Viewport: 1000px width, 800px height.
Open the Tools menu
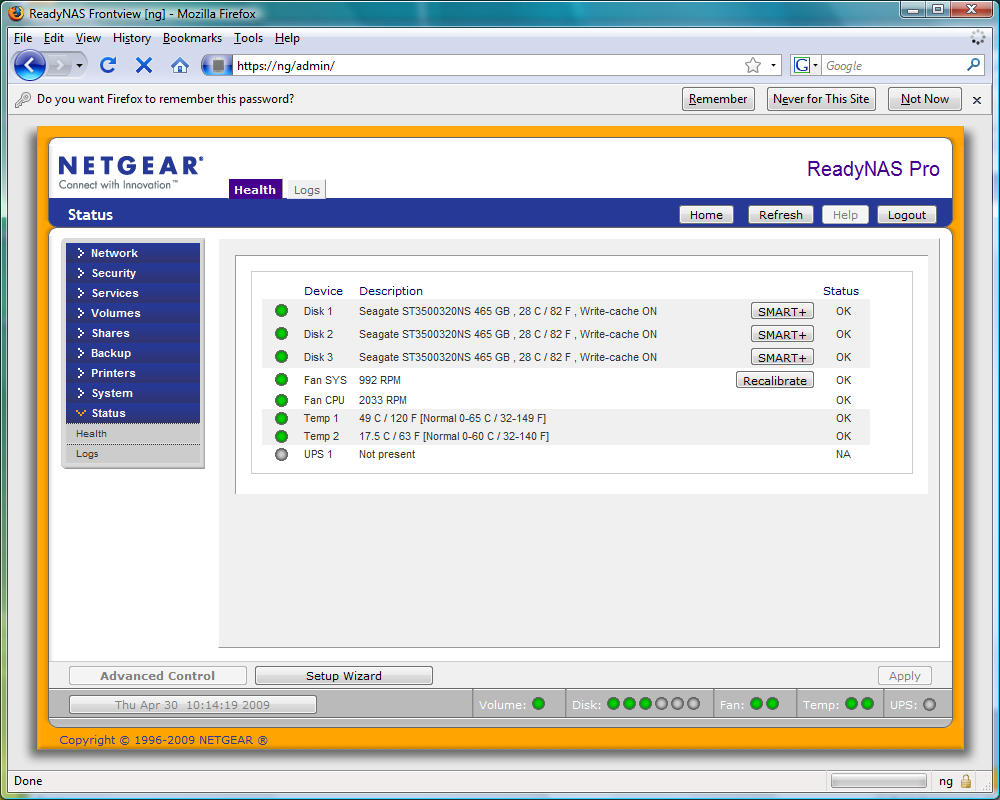(248, 38)
